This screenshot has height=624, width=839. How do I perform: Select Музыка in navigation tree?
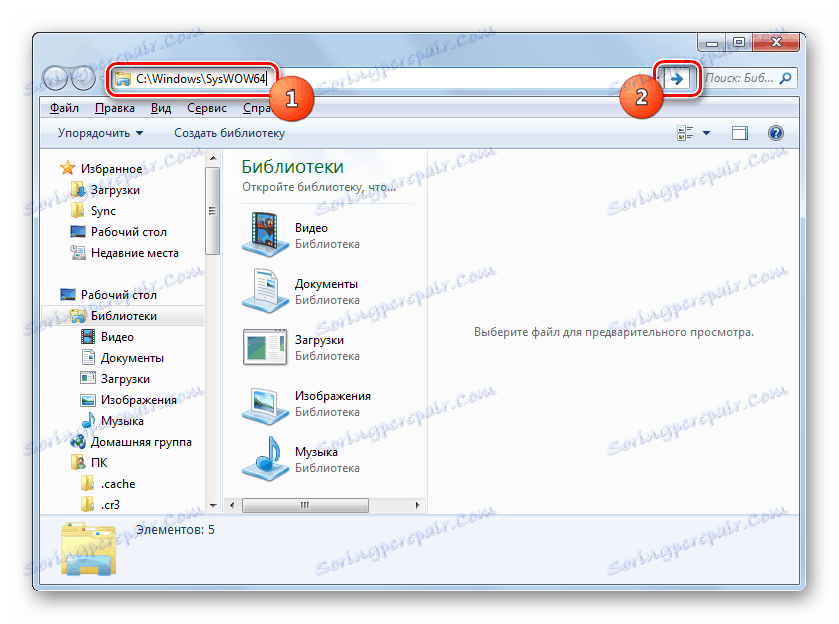122,421
